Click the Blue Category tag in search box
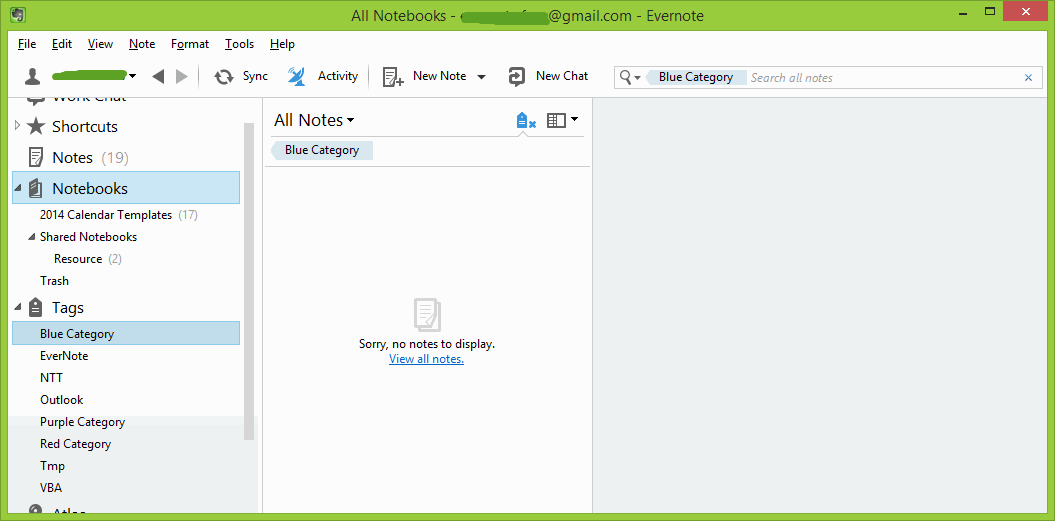This screenshot has height=521, width=1055. tap(696, 77)
